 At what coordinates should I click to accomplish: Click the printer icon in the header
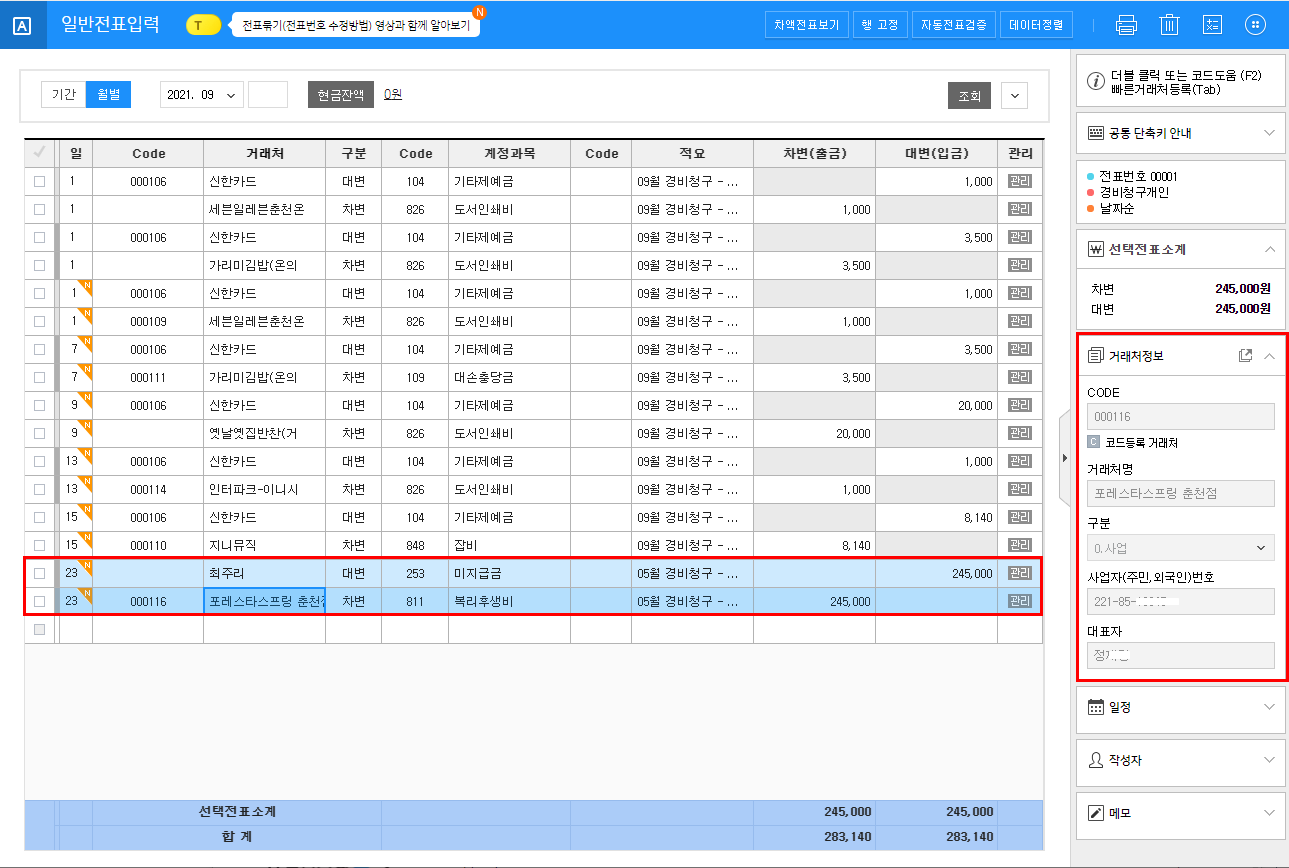(x=1126, y=25)
